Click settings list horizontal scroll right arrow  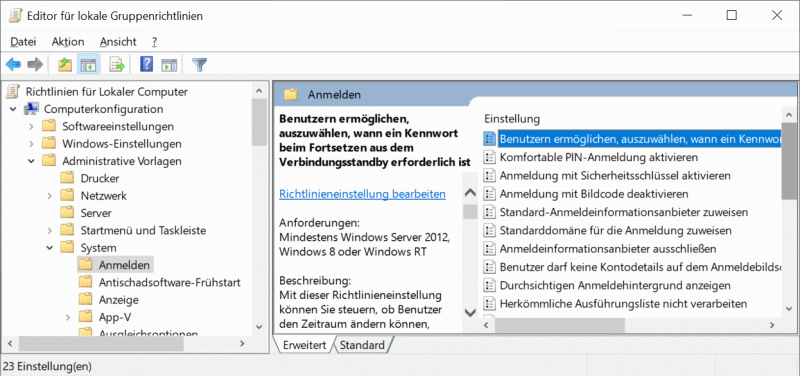[772, 325]
